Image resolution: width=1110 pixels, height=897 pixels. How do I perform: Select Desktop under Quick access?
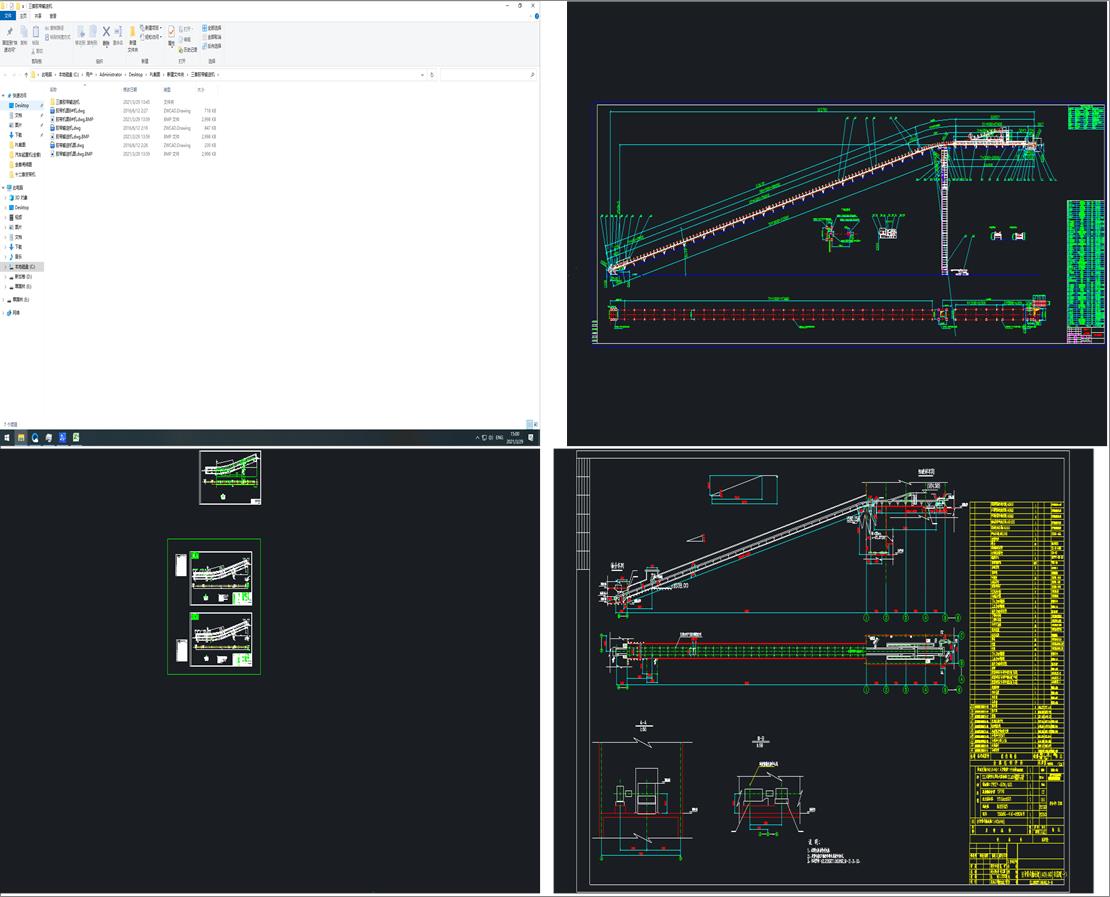[22, 105]
